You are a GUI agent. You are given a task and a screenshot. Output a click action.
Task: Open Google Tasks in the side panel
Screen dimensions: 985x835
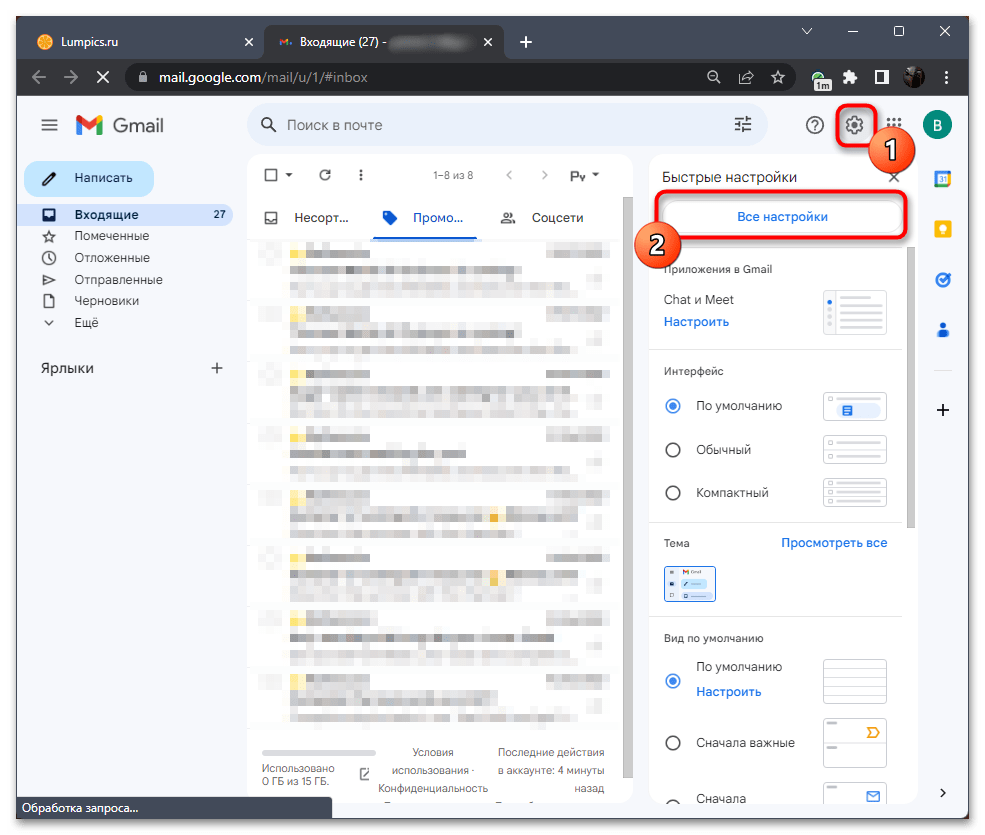coord(942,280)
